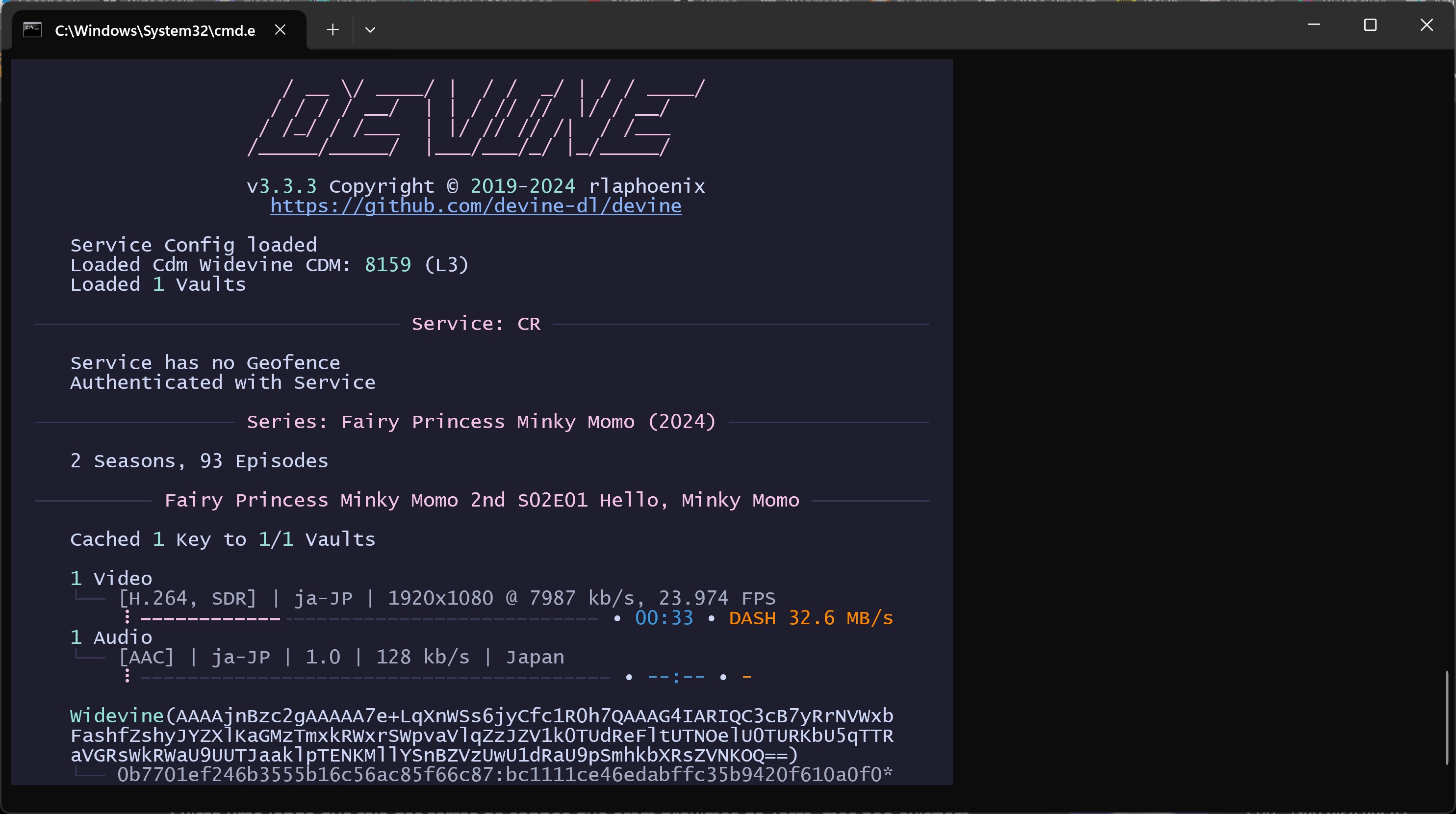Open a new terminal tab with plus
This screenshot has height=814, width=1456.
332,29
